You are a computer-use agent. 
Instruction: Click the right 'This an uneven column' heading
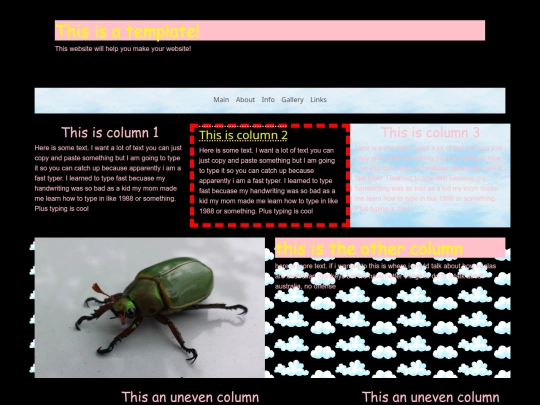tap(430, 397)
